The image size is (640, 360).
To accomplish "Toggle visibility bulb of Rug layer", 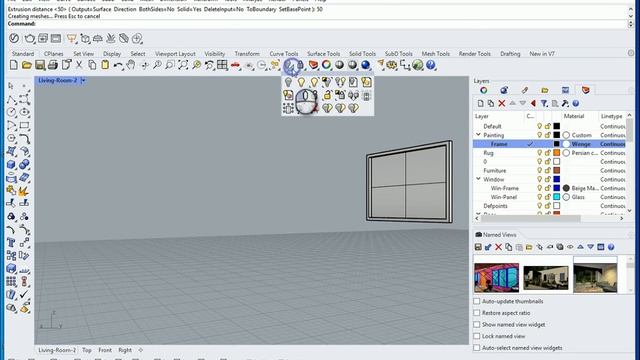I will (540, 153).
